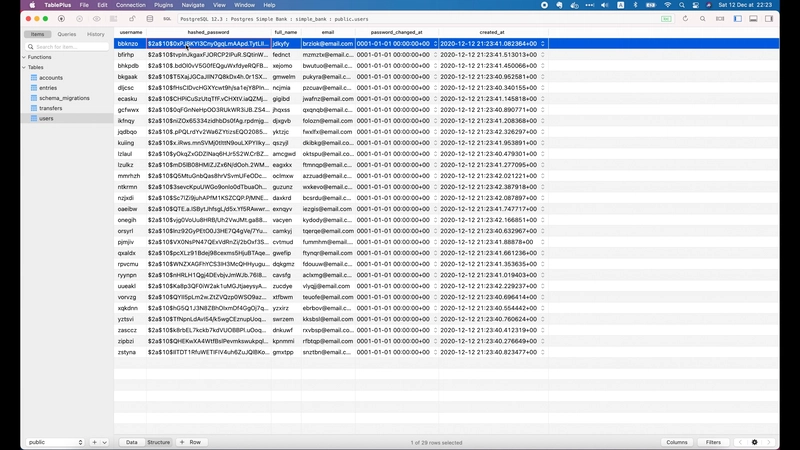Click the accounts table icon in sidebar
800x450 pixels.
33,77
